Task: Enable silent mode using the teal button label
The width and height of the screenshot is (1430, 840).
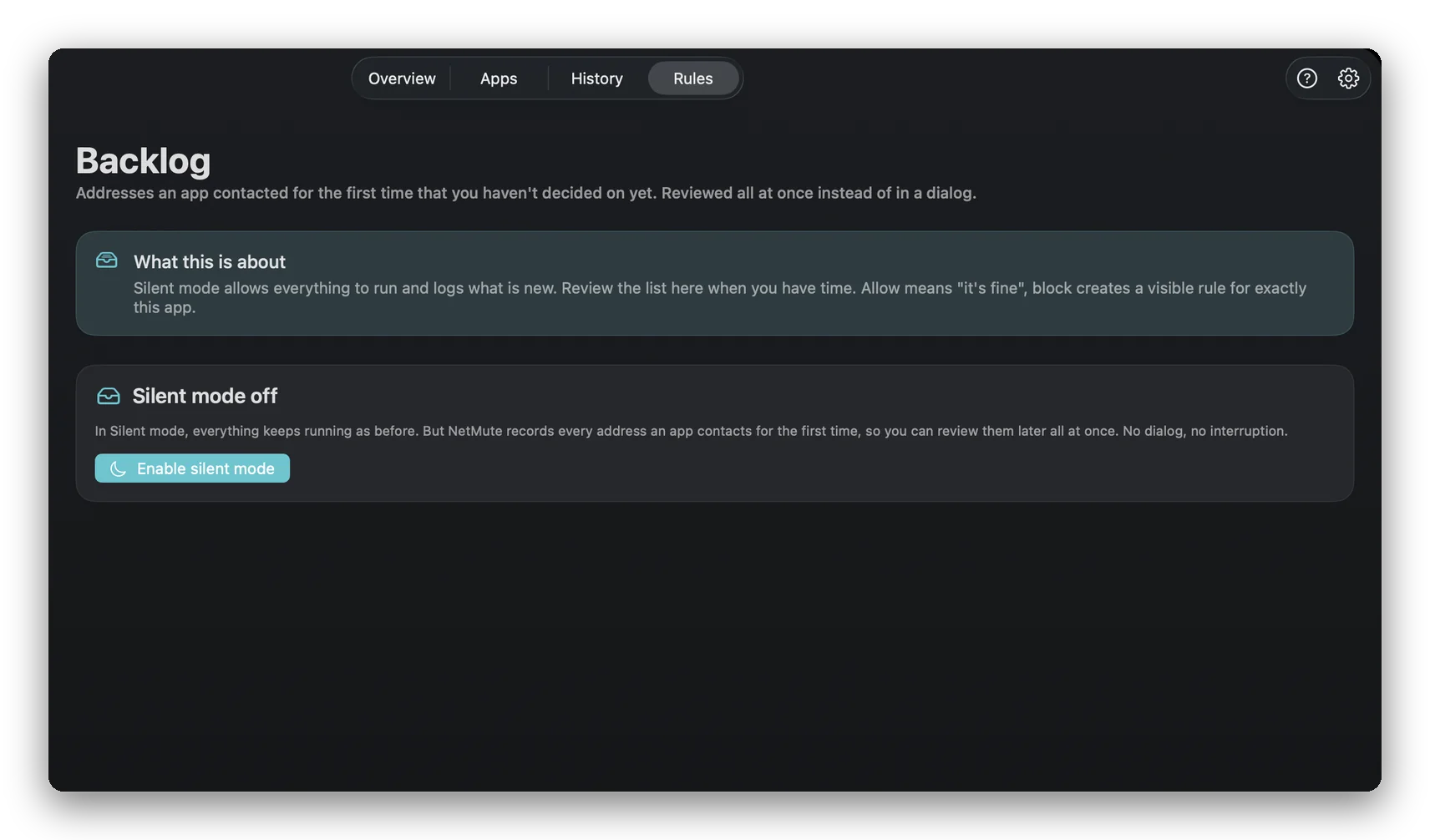Action: click(205, 468)
